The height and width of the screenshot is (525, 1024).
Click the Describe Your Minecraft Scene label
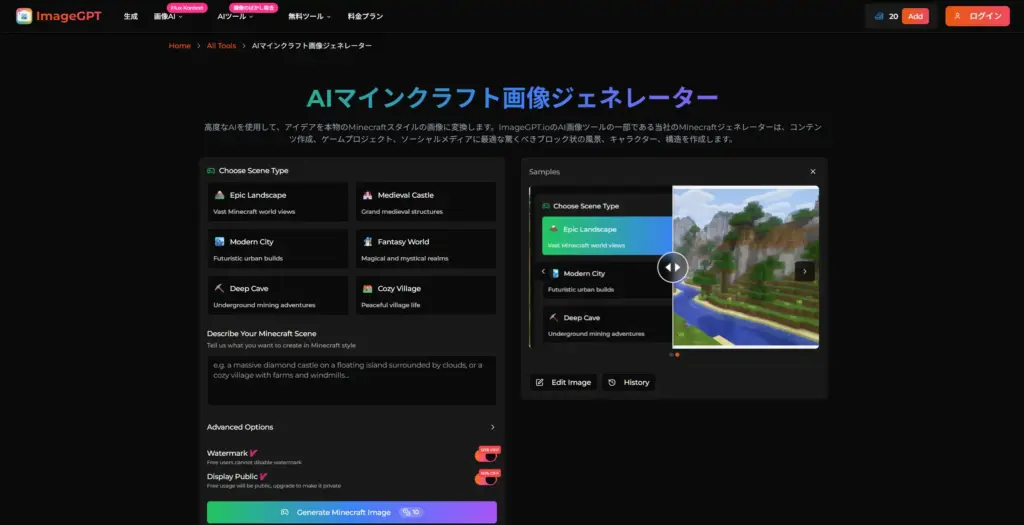click(x=261, y=334)
